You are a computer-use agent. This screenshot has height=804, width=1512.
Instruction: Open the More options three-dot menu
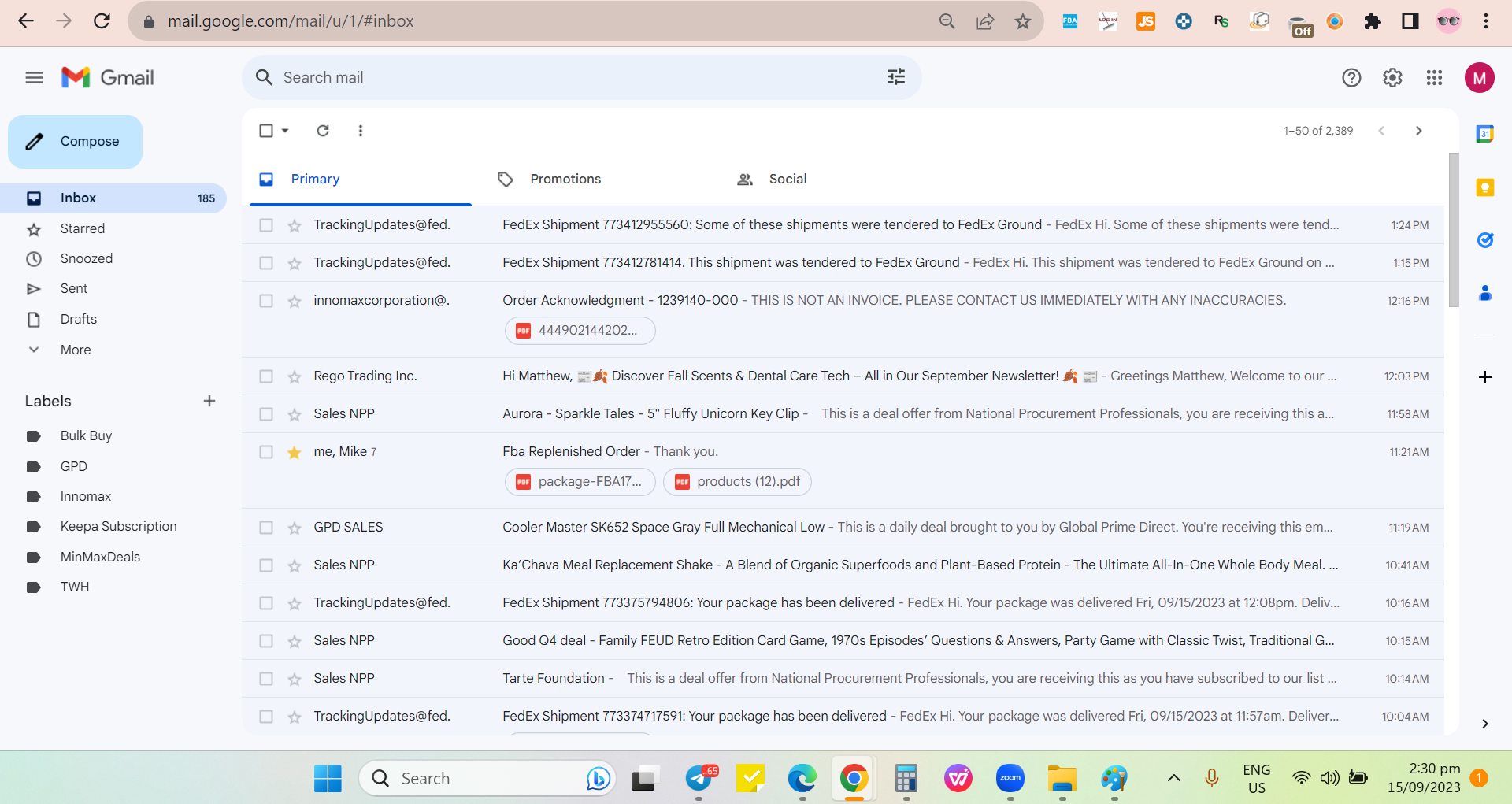click(361, 131)
